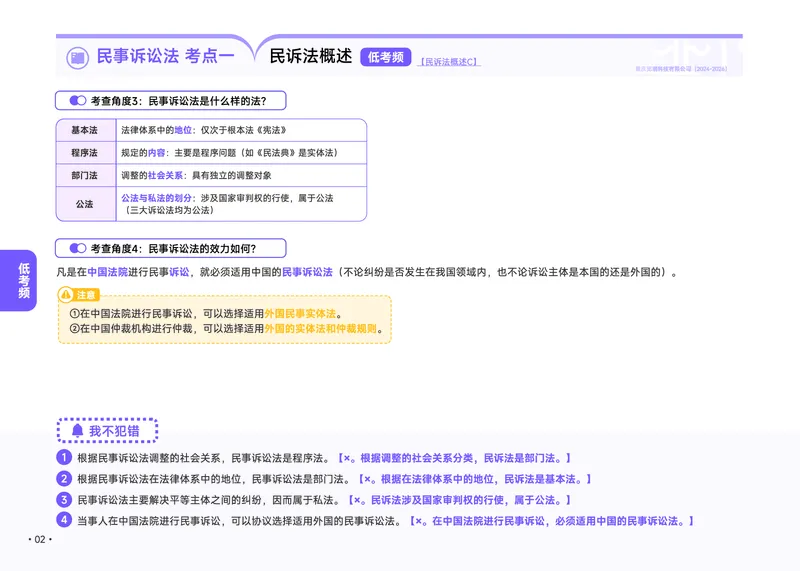Click the highlighted word 内容 in table
800x571 pixels.
pos(157,153)
